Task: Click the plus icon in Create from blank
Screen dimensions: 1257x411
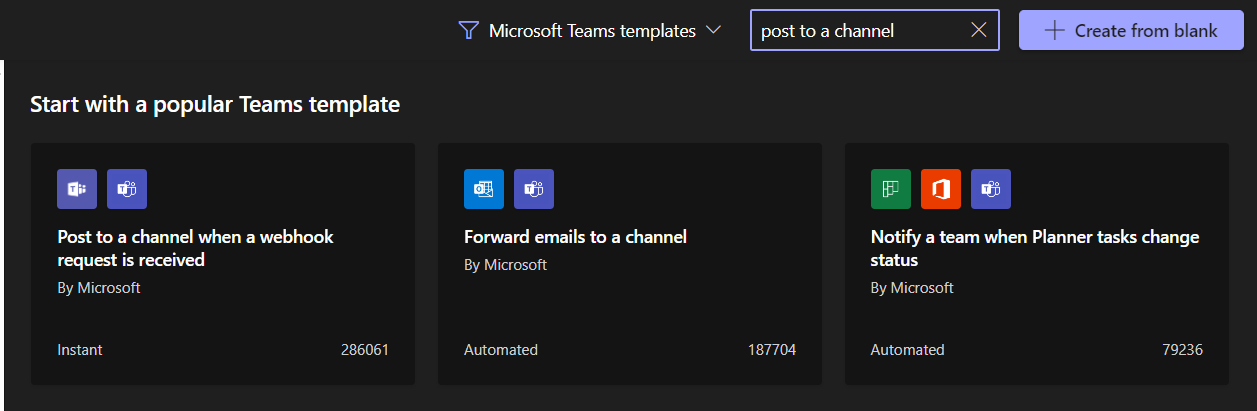Action: (1053, 31)
